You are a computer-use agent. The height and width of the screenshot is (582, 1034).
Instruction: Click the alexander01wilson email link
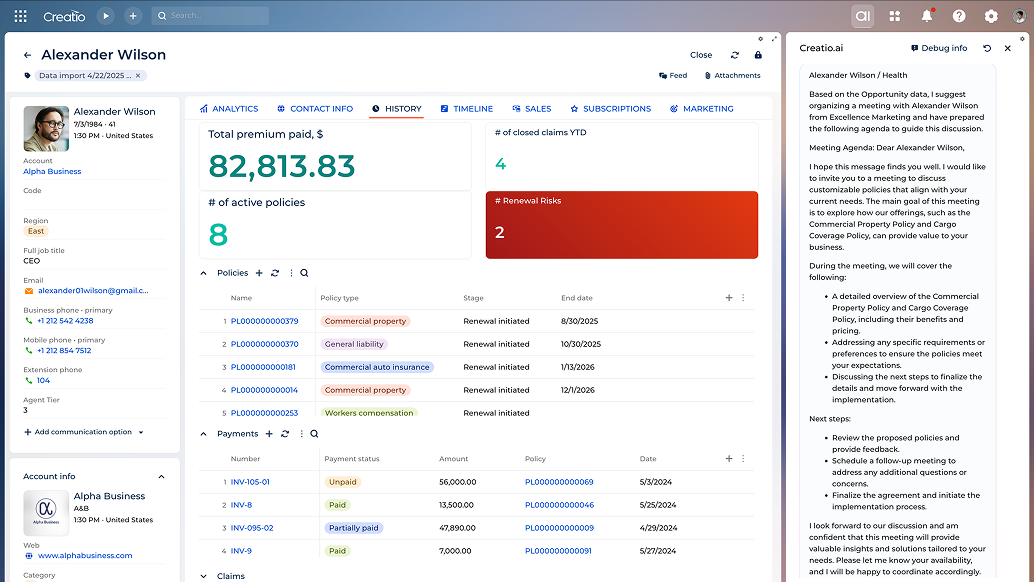(93, 291)
